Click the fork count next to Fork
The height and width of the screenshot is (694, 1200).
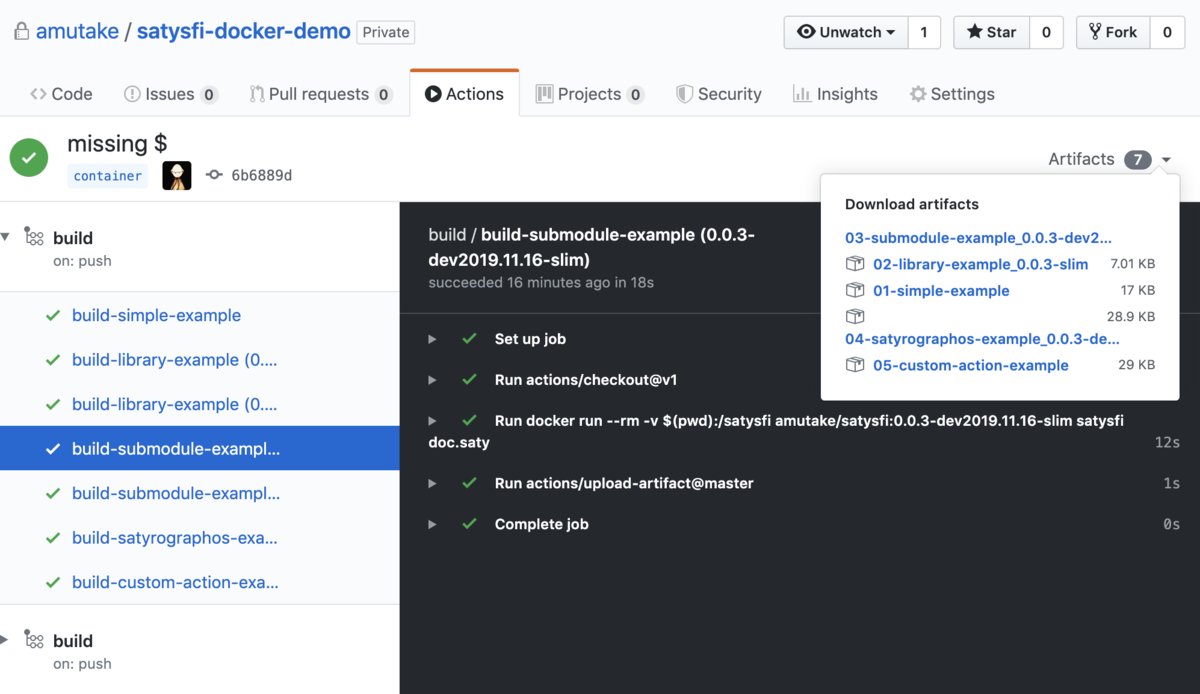[1167, 32]
